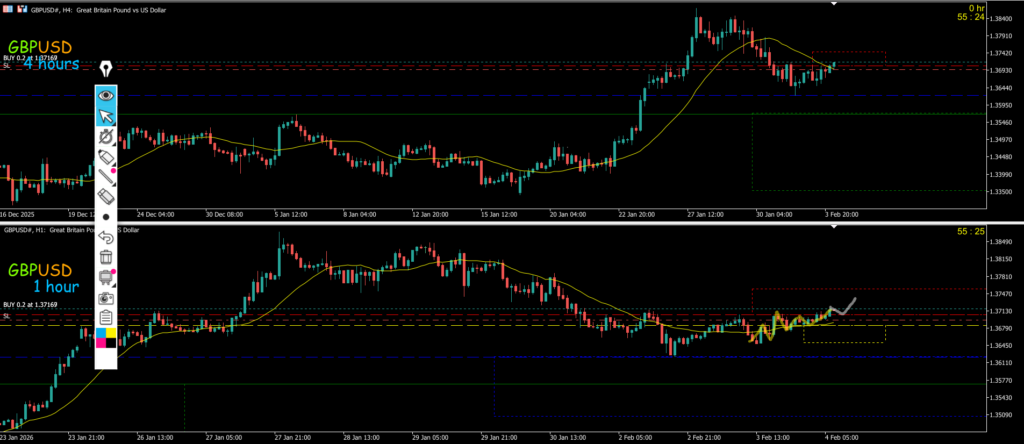The width and height of the screenshot is (1024, 444).
Task: Click the train icon with pink dot
Action: [106, 277]
